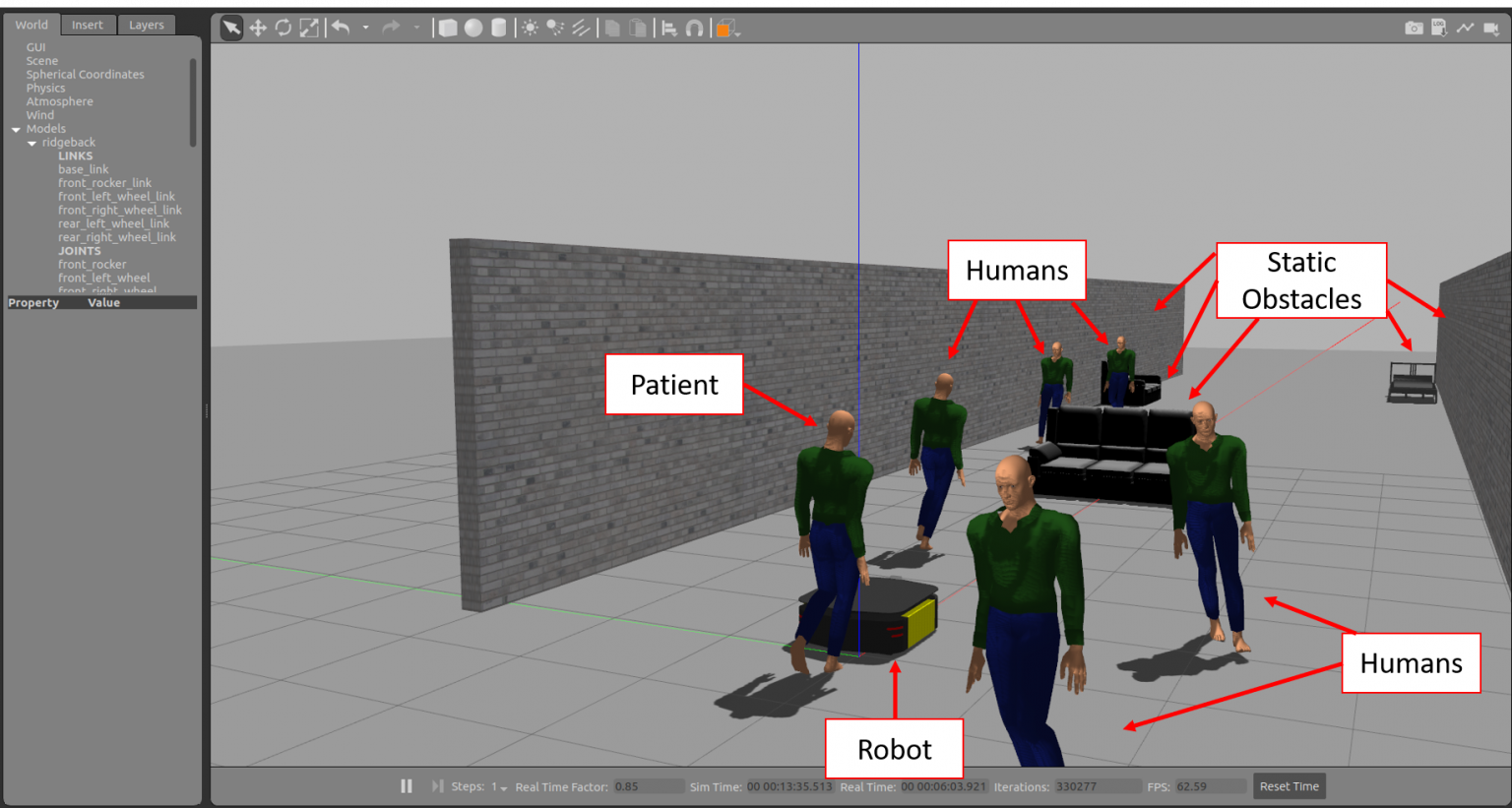Collapse the Models tree node
1512x808 pixels.
[16, 130]
